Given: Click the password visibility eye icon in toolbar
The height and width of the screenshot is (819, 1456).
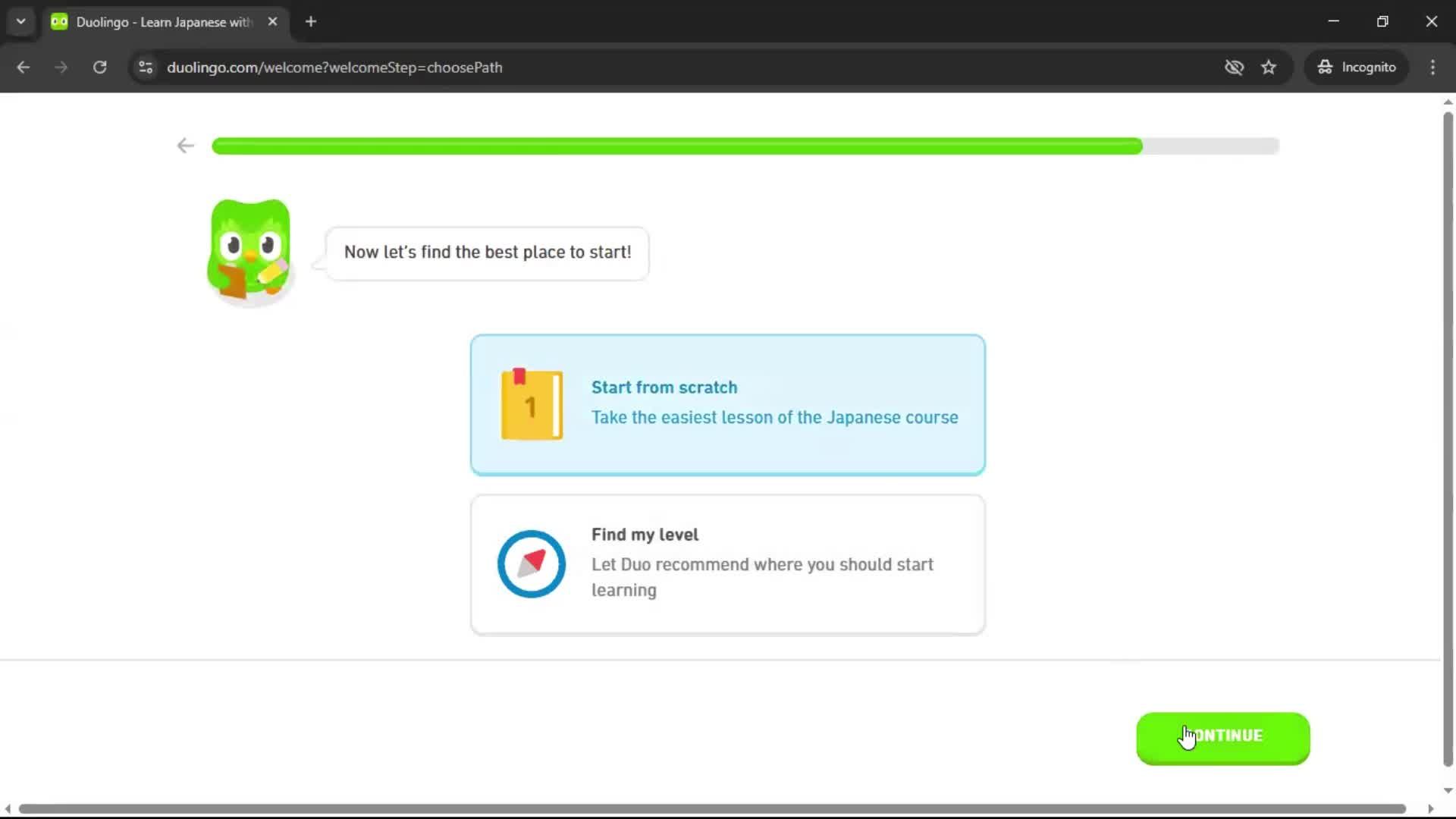Looking at the screenshot, I should (1235, 67).
